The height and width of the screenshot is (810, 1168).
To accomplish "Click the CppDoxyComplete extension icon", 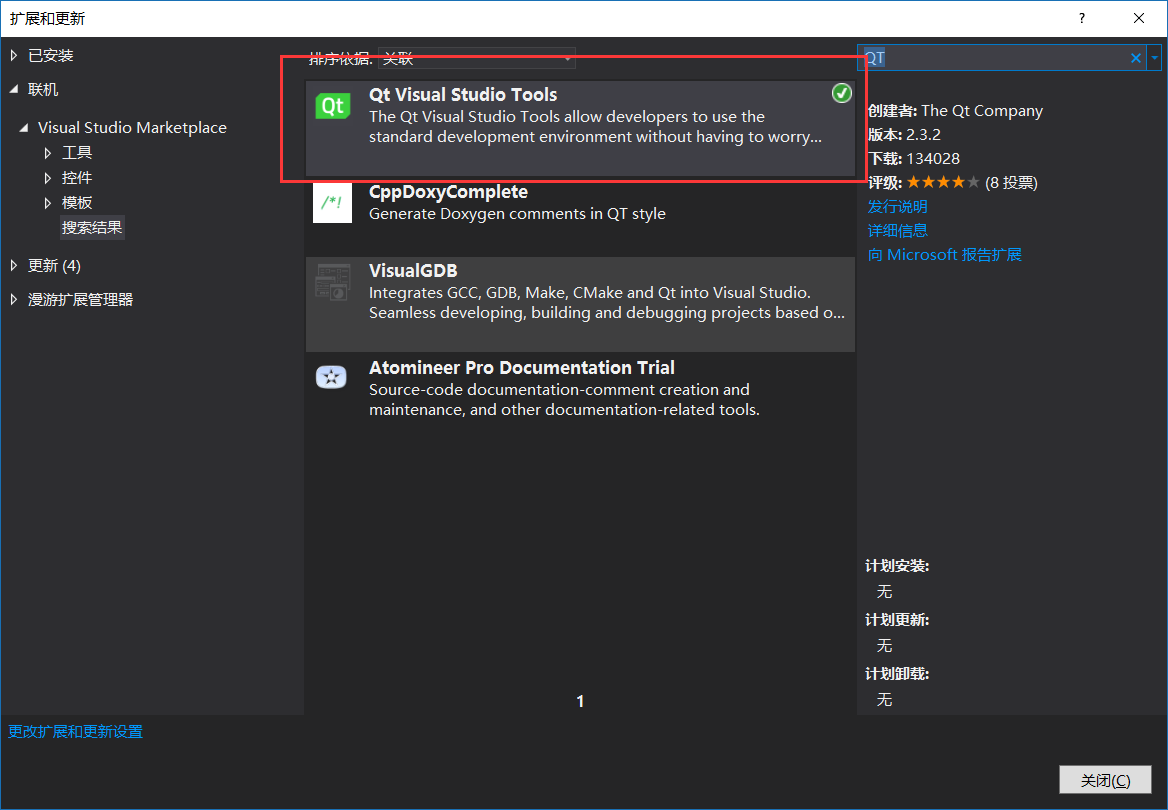I will pyautogui.click(x=332, y=203).
